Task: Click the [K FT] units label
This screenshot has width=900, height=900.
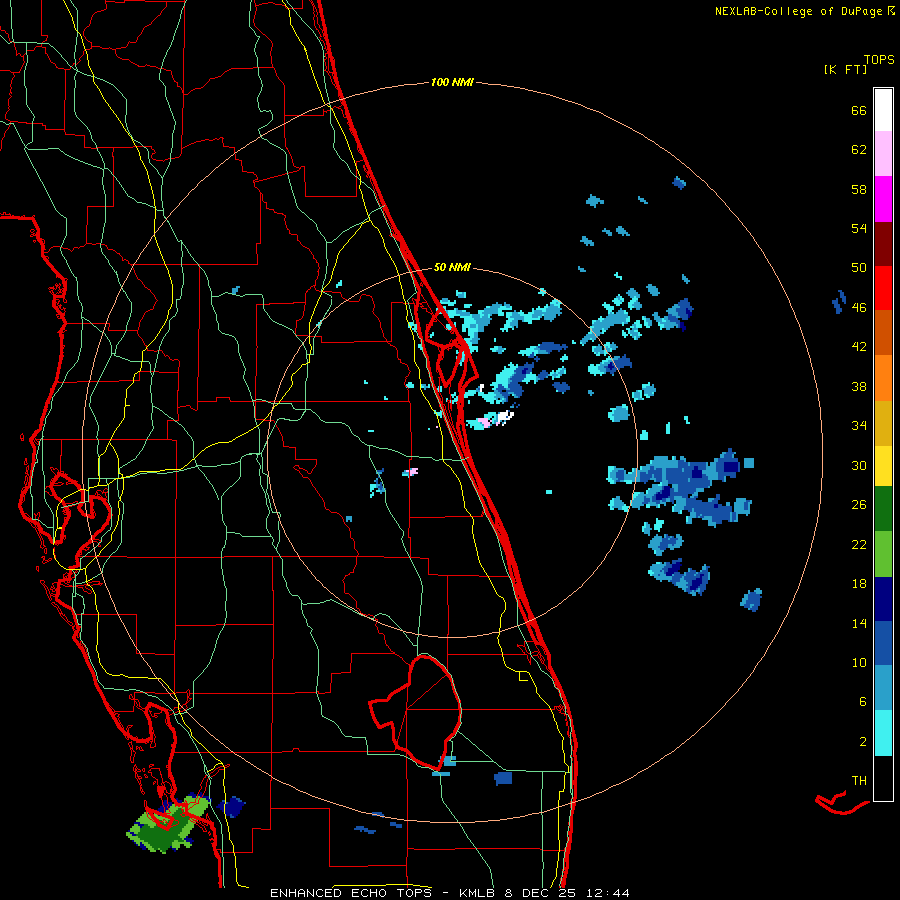Action: tap(845, 69)
